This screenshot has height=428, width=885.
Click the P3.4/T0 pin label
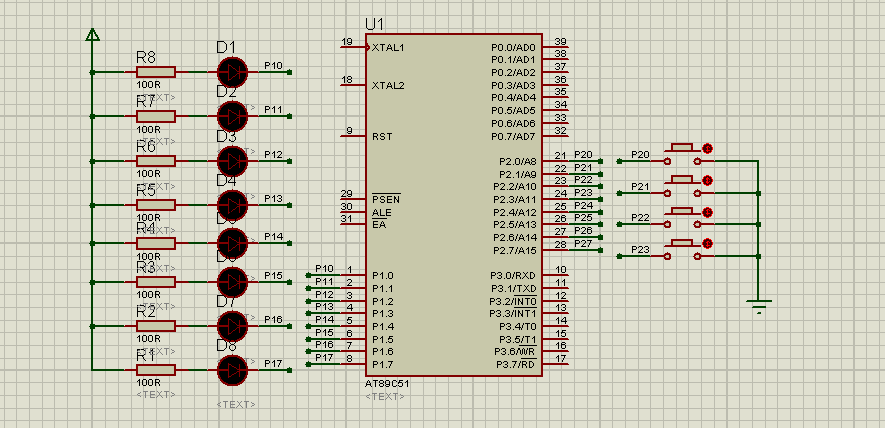(518, 326)
